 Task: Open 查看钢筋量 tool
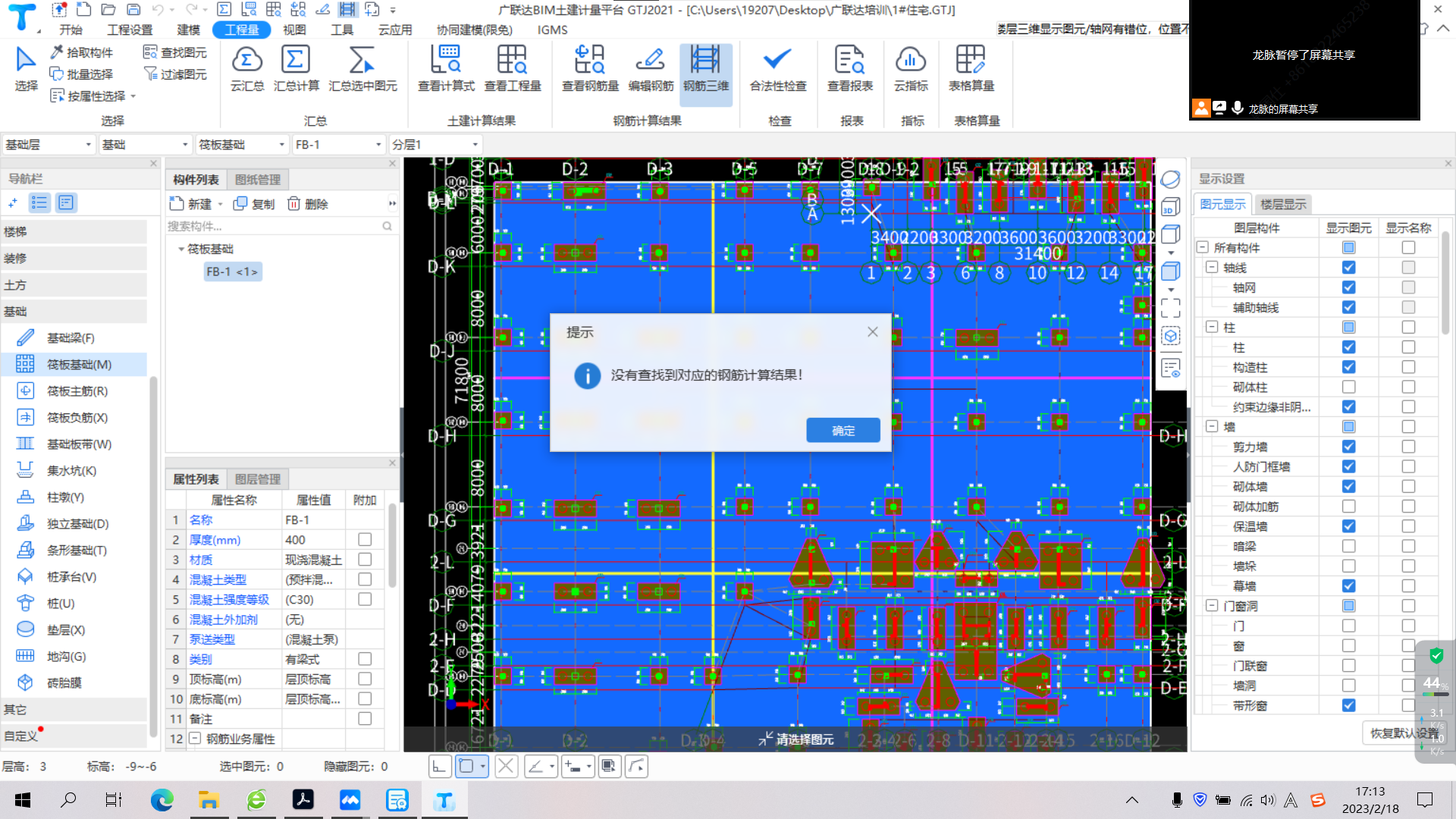click(590, 68)
